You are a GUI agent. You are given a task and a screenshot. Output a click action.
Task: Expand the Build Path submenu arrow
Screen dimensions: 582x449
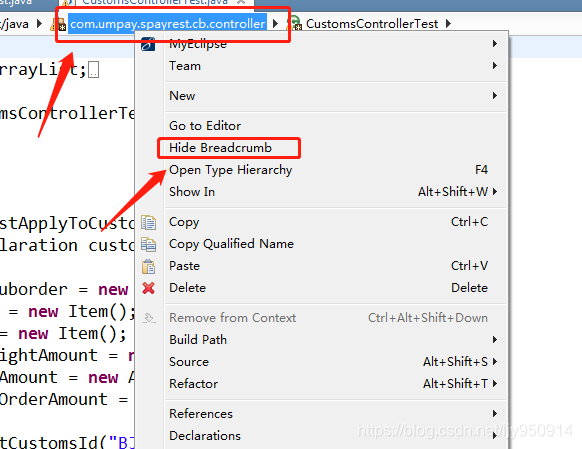click(x=495, y=340)
